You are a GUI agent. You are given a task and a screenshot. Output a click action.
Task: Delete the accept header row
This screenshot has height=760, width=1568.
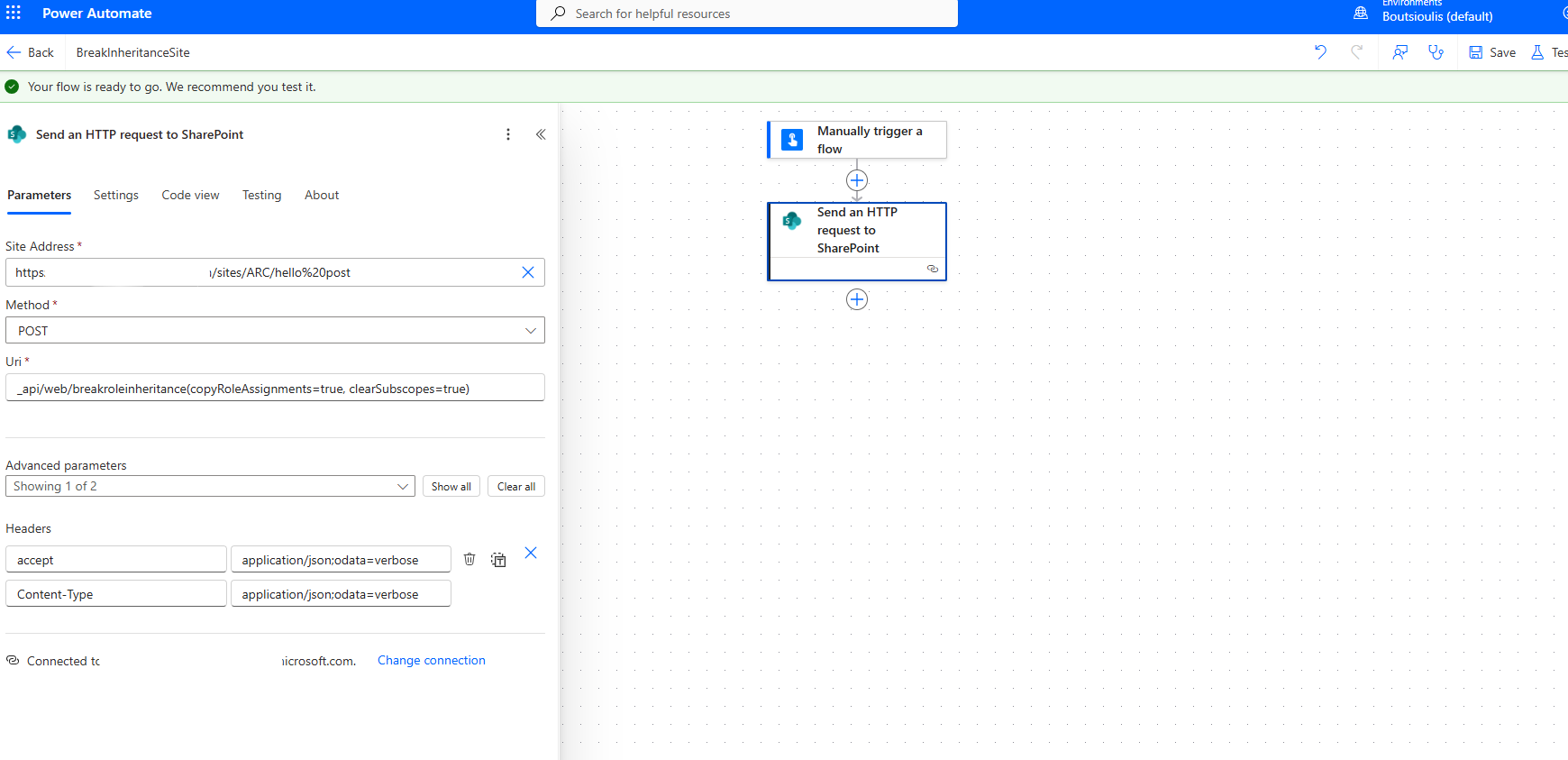pos(469,559)
